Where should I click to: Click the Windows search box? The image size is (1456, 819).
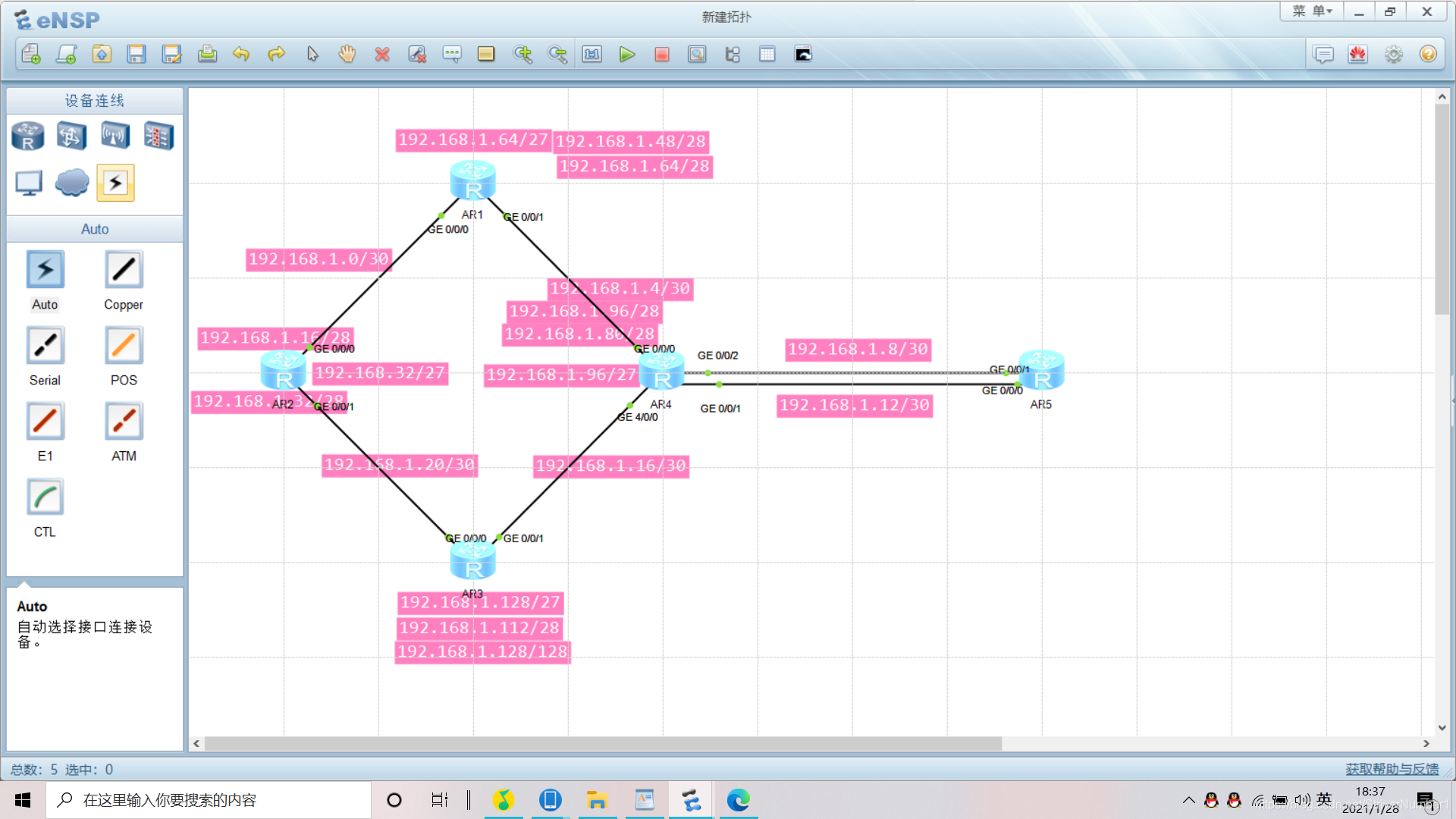[209, 800]
